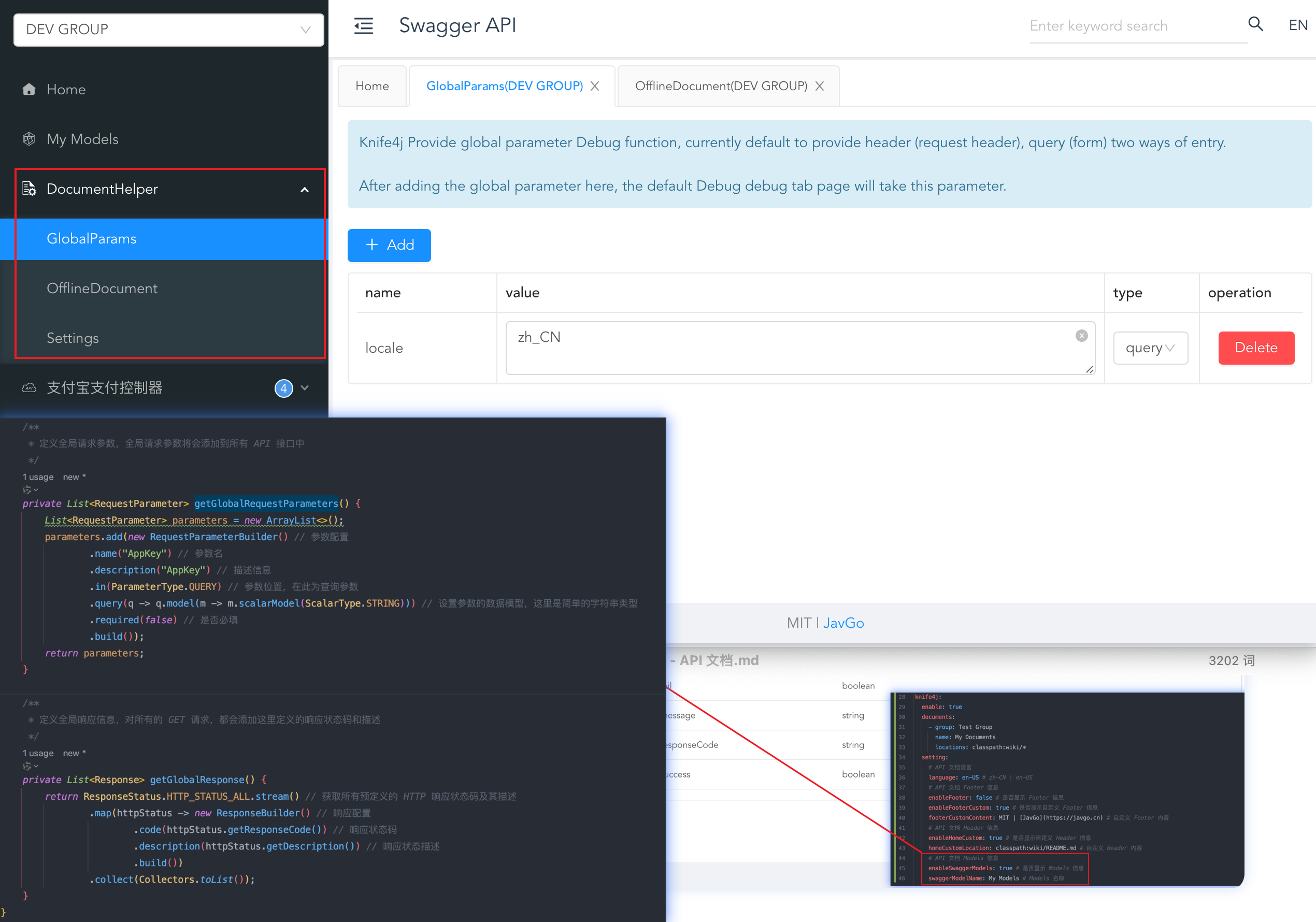This screenshot has height=922, width=1316.
Task: Open the JavGo link in the footer
Action: [843, 623]
